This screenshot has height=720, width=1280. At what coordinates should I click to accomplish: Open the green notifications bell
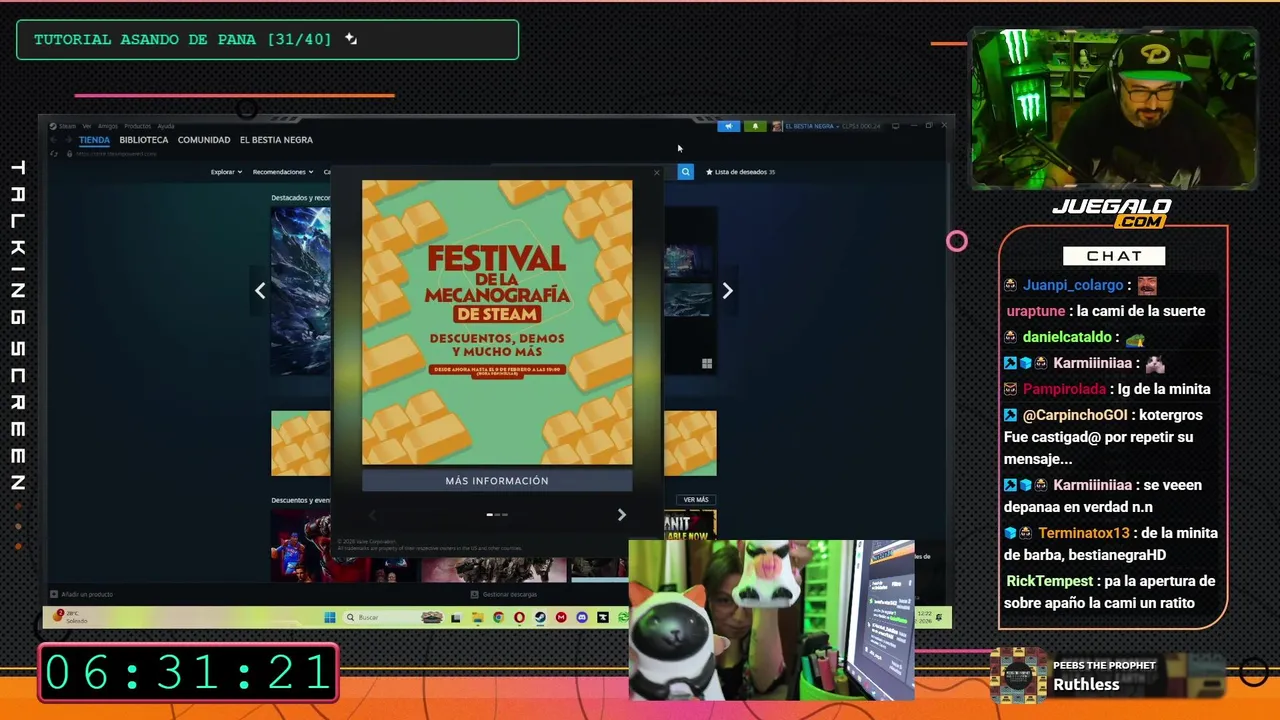point(755,126)
